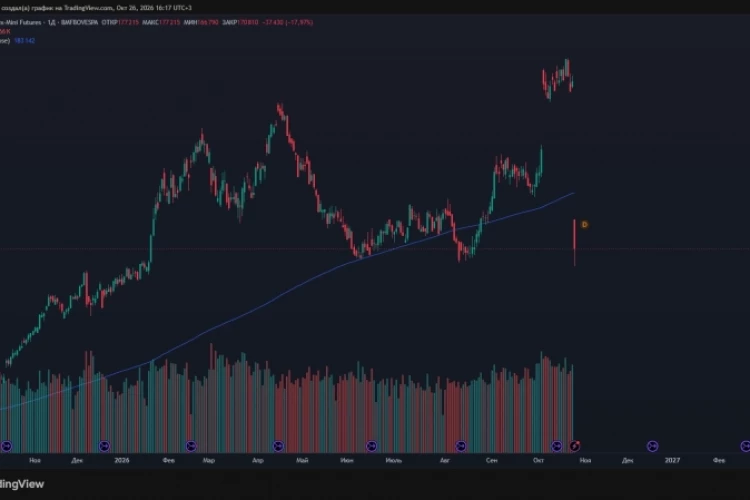Viewport: 750px width, 500px height.
Task: Click the МИН low price value in legend
Action: (x=209, y=22)
